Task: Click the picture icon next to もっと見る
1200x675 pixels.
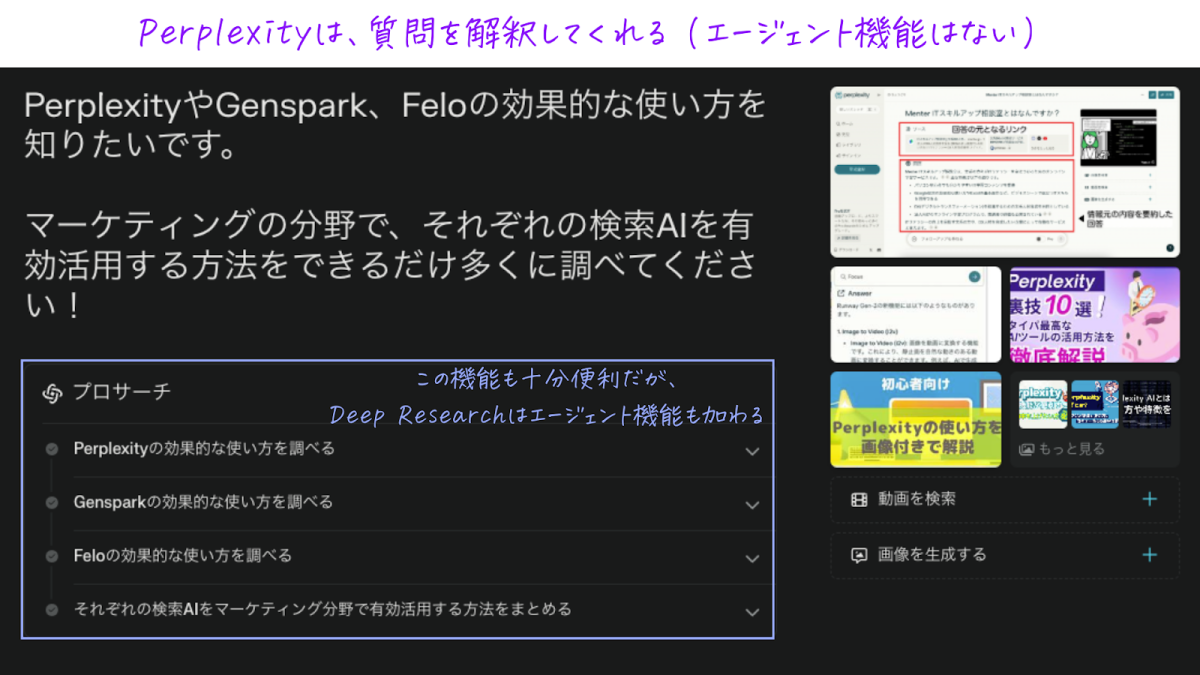Action: coord(1025,450)
